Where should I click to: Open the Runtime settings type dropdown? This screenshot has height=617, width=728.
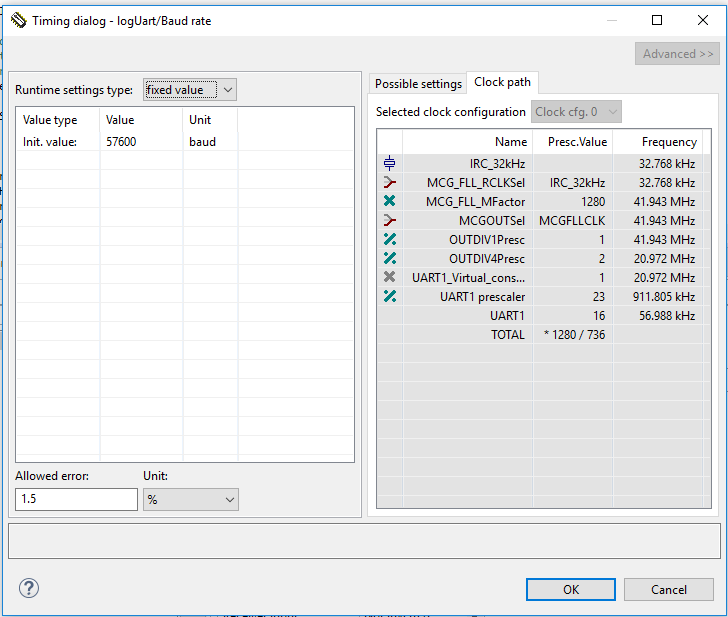(189, 90)
